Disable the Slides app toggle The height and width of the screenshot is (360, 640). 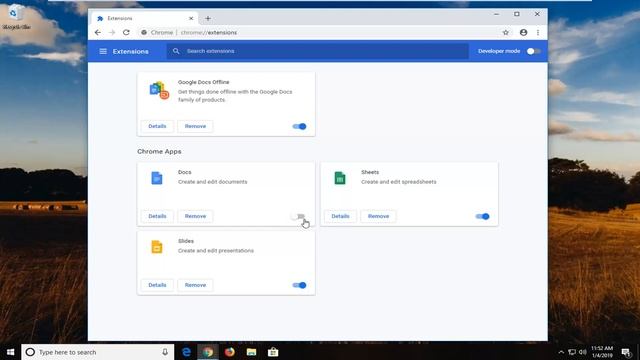299,285
